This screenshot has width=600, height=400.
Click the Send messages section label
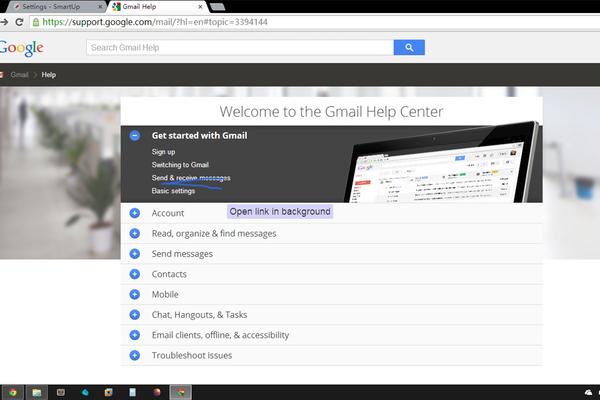182,254
